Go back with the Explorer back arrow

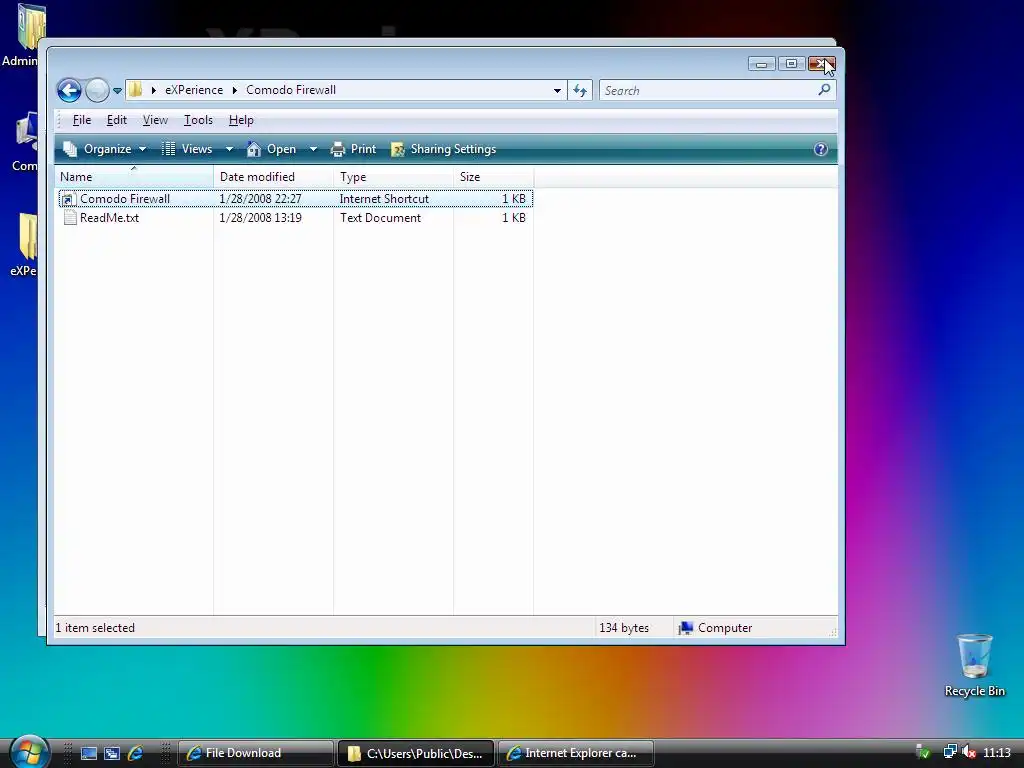click(x=69, y=90)
